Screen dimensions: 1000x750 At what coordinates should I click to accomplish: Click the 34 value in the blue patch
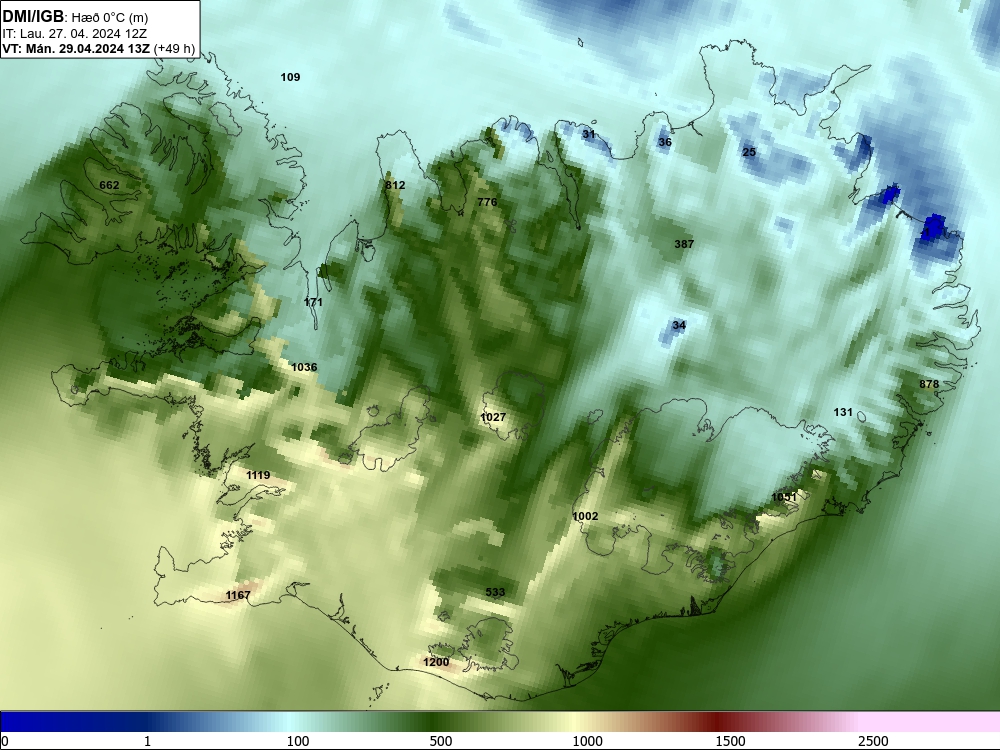(679, 326)
